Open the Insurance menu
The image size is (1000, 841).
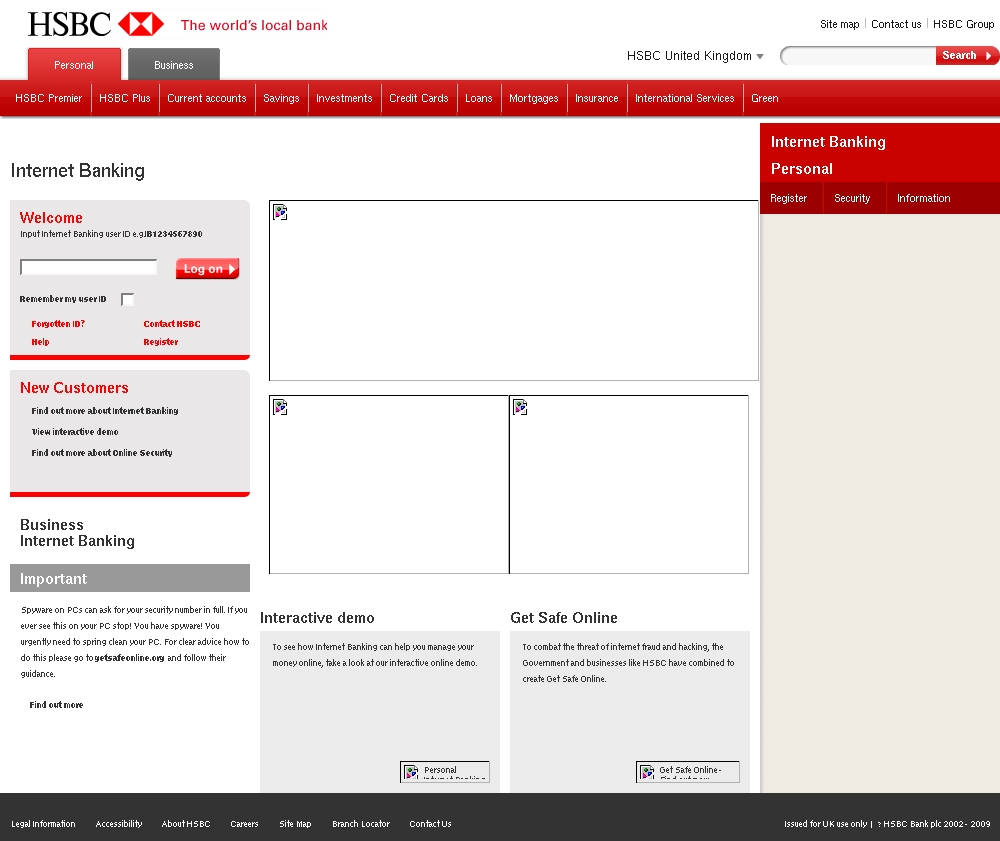(x=597, y=98)
